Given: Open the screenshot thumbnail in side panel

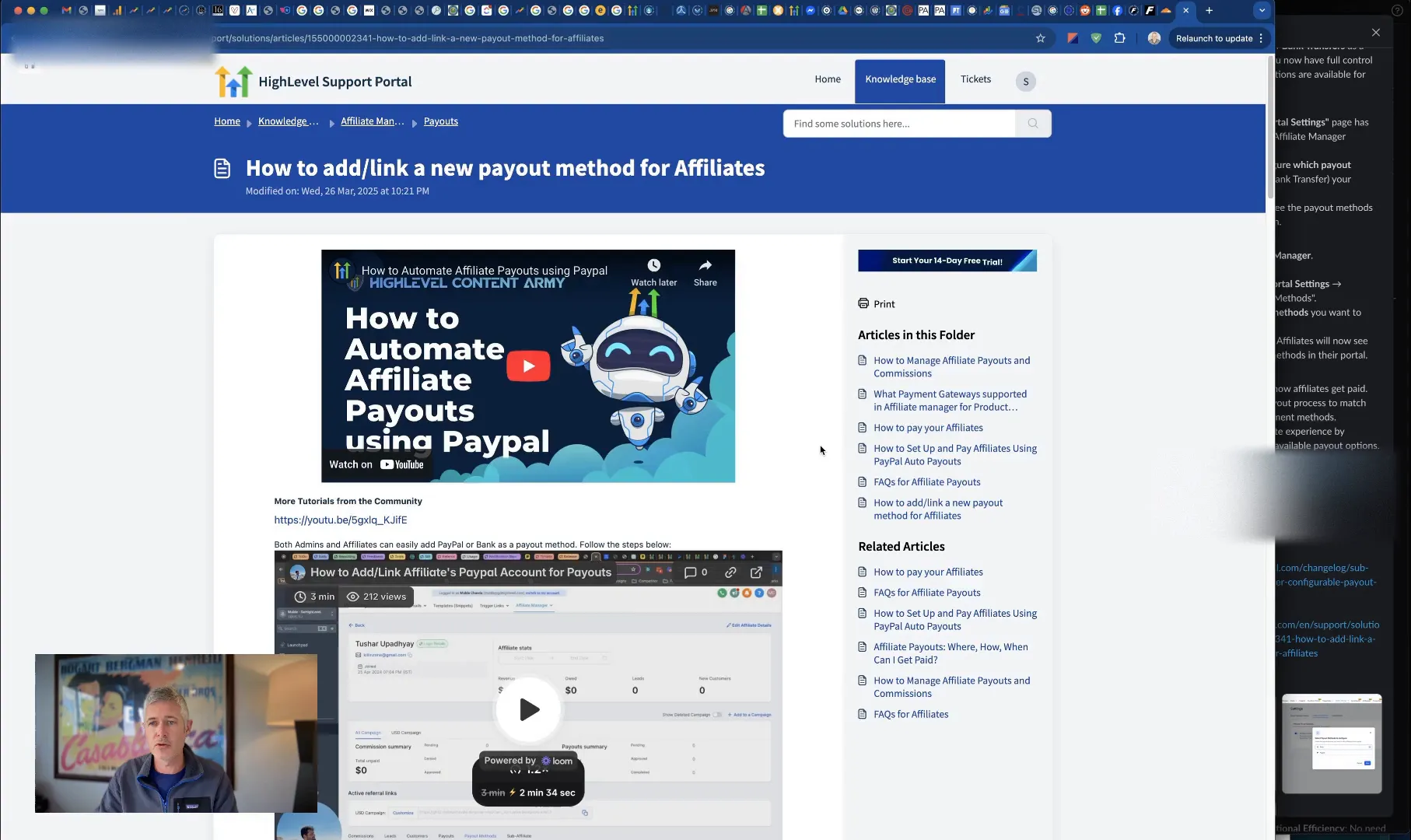Looking at the screenshot, I should 1332,744.
